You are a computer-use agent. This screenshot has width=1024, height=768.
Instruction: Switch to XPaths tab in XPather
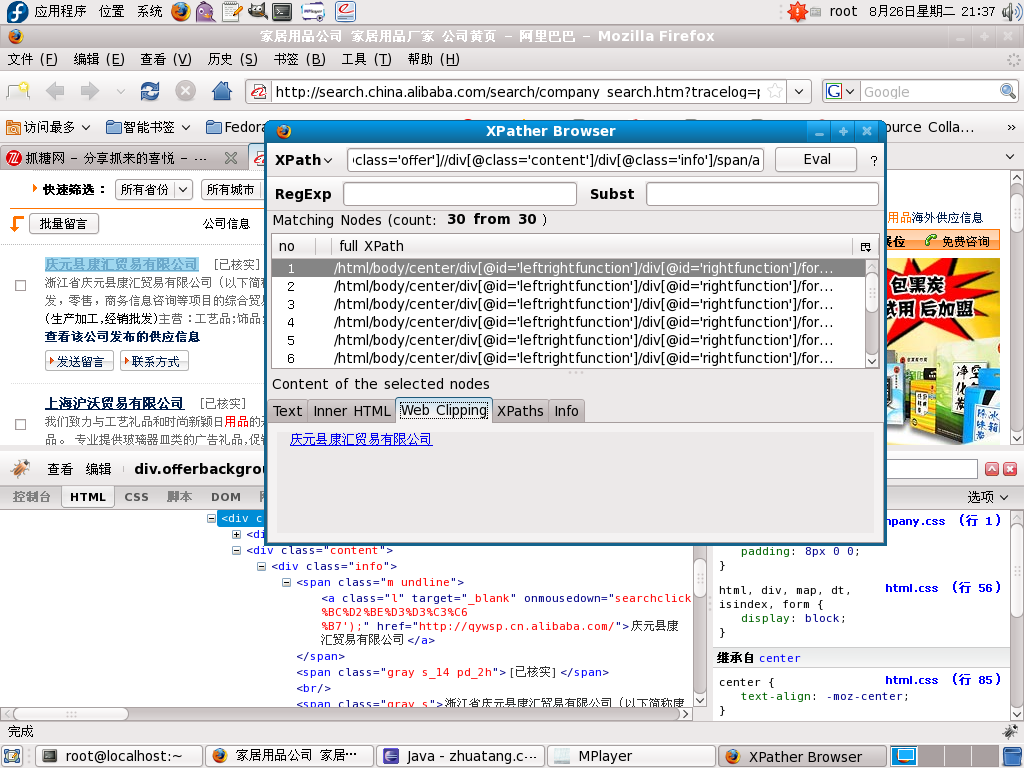(x=520, y=411)
